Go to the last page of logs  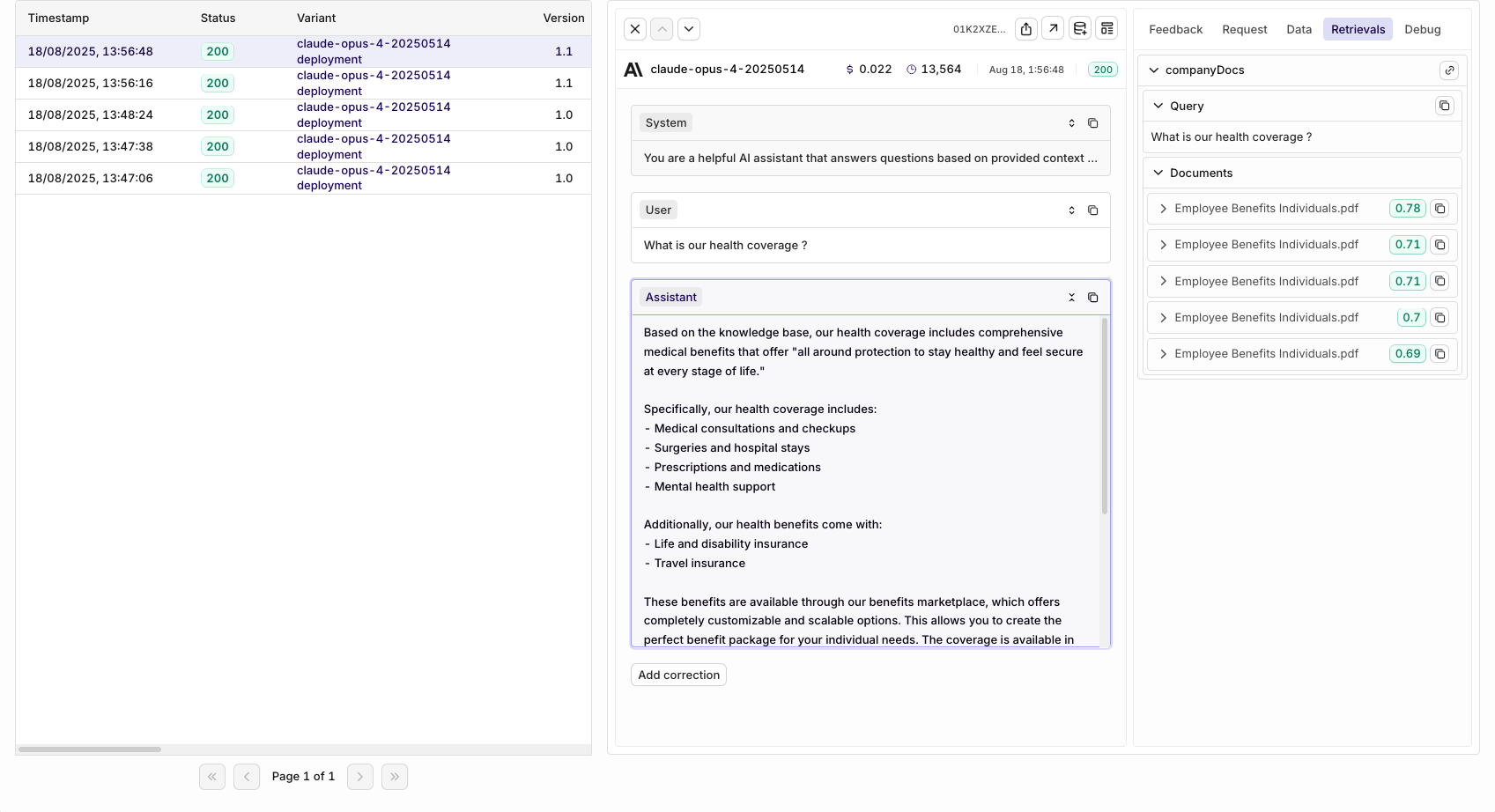tap(395, 777)
